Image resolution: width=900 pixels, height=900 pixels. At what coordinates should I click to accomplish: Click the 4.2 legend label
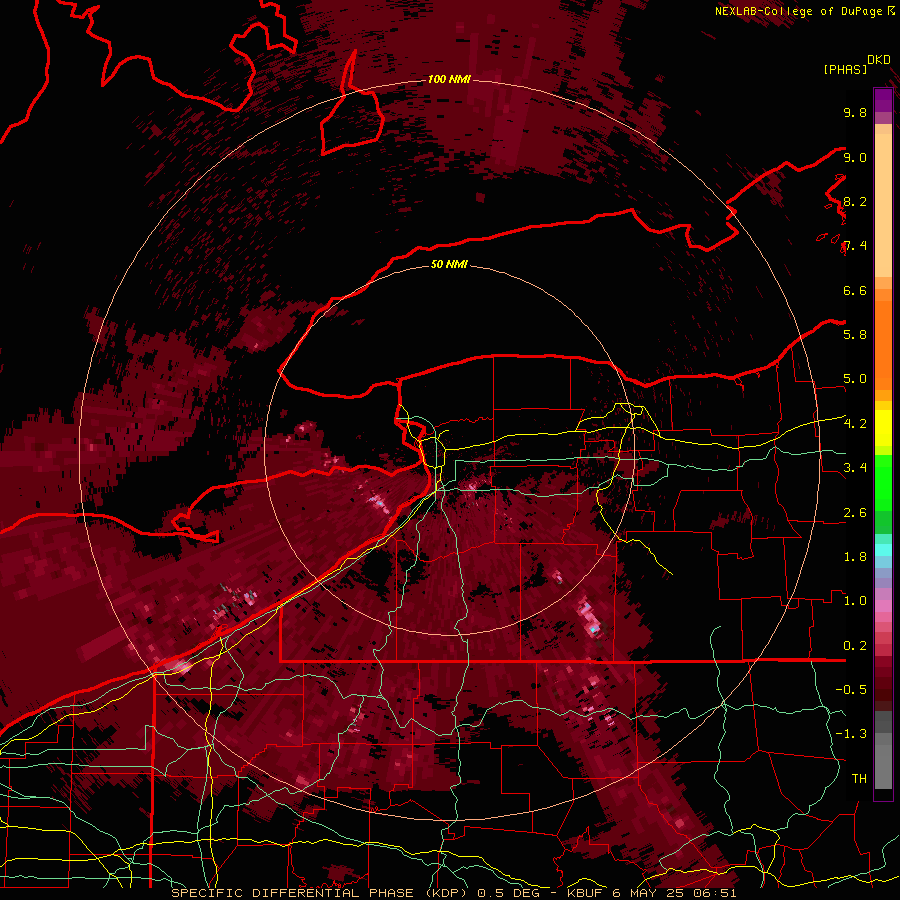coord(855,424)
